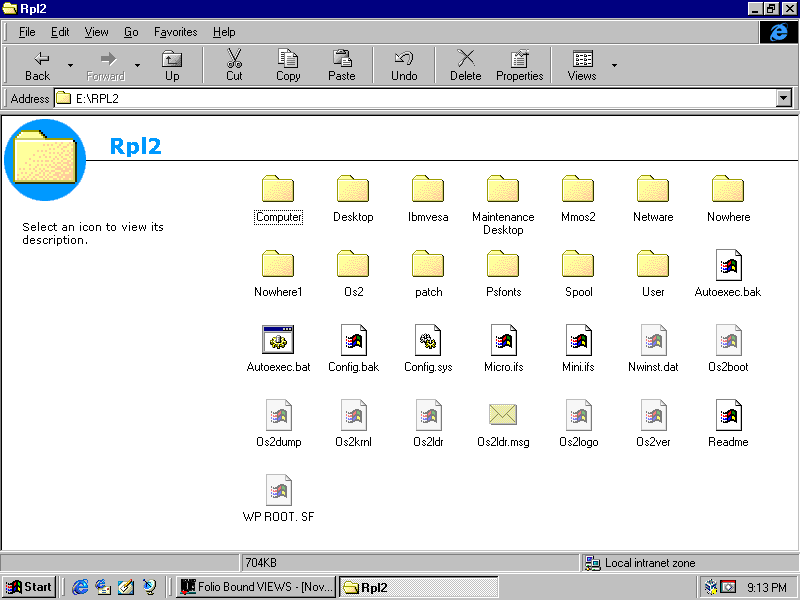This screenshot has height=600, width=800.
Task: Select the Config.bak file
Action: [x=353, y=349]
